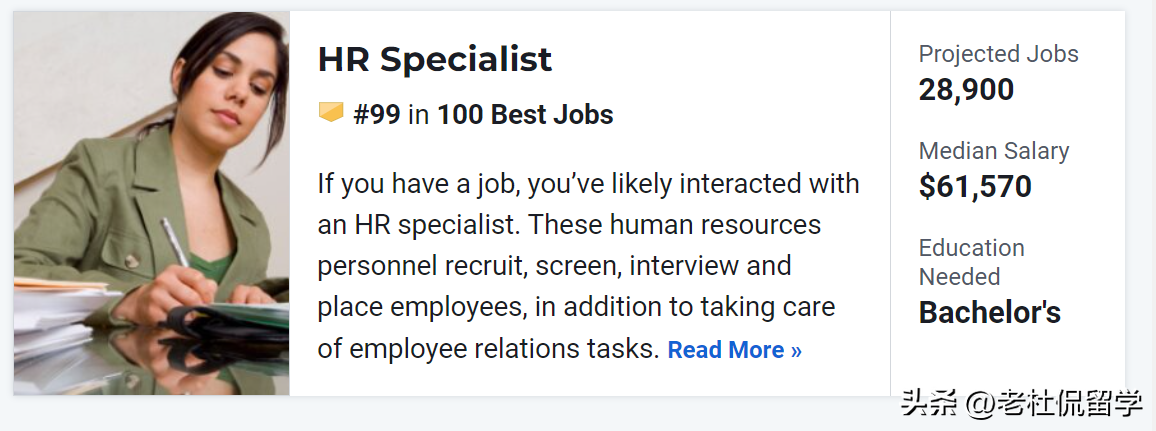Click the #99 rank number
1156x431 pixels.
pos(376,115)
